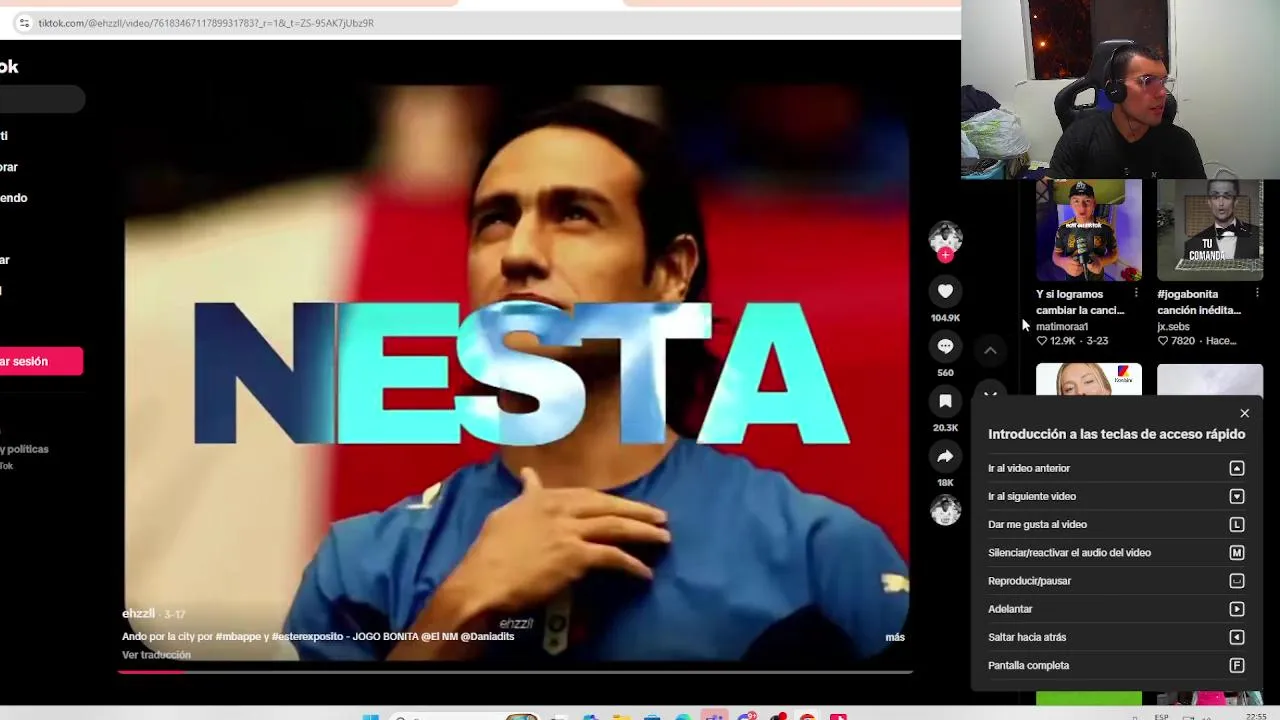
Task: Open the sound disc below share count
Action: 945,511
